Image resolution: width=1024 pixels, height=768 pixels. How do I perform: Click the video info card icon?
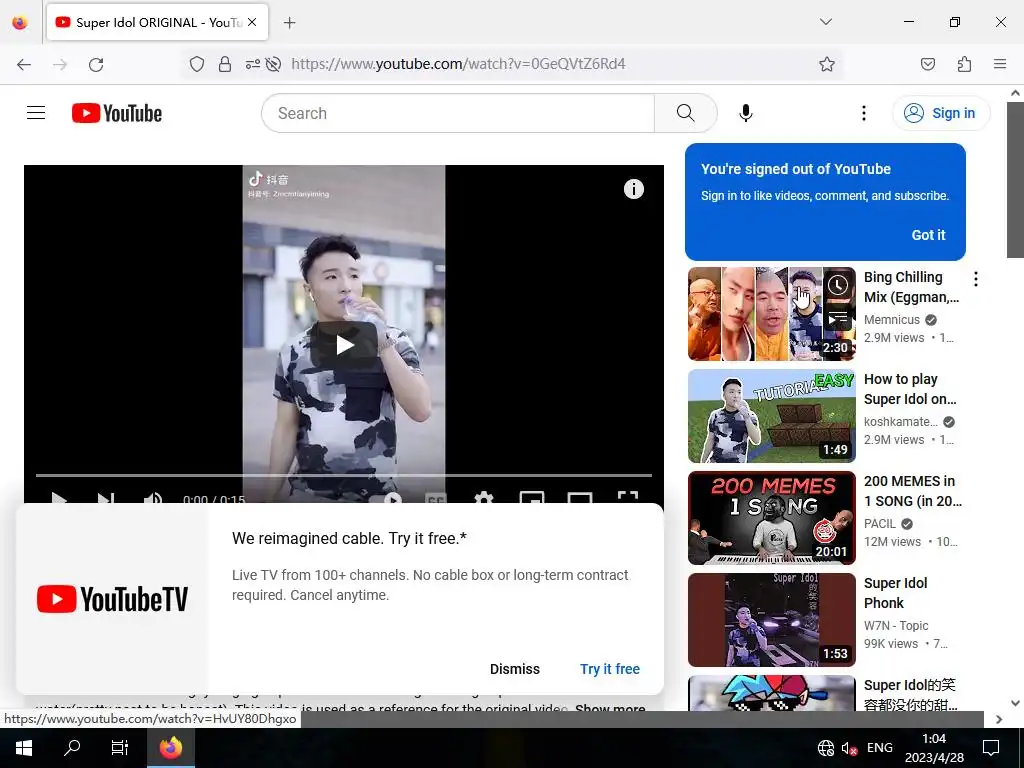(x=633, y=189)
